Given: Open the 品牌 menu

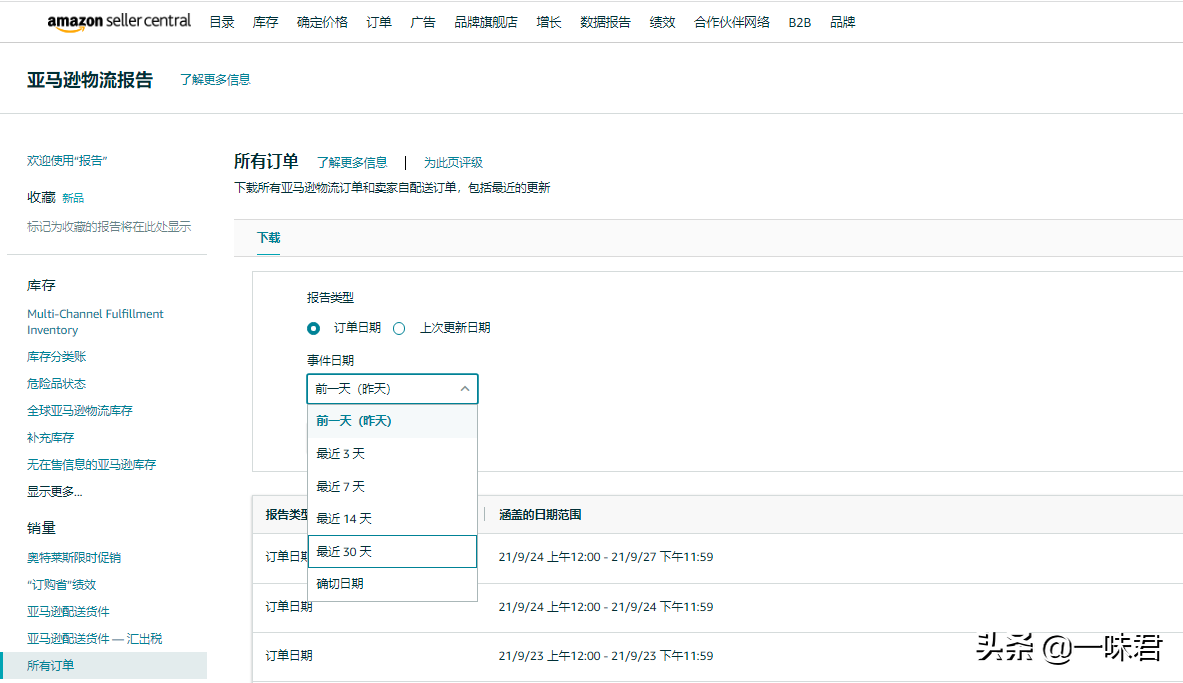Looking at the screenshot, I should click(x=843, y=23).
